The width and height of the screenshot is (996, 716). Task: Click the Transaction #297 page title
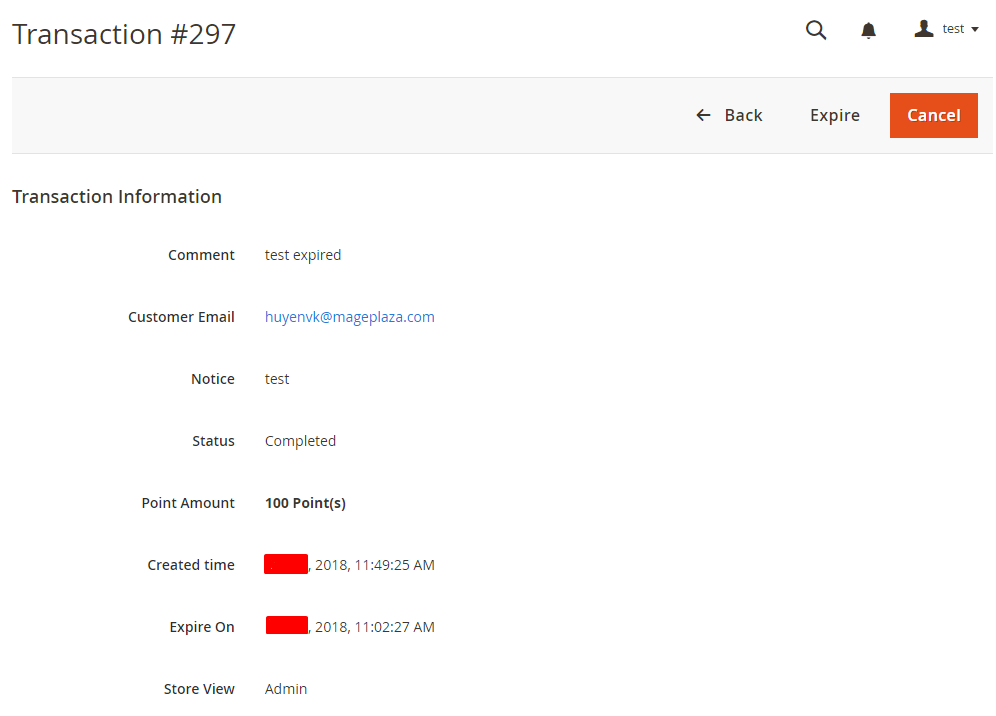click(124, 34)
